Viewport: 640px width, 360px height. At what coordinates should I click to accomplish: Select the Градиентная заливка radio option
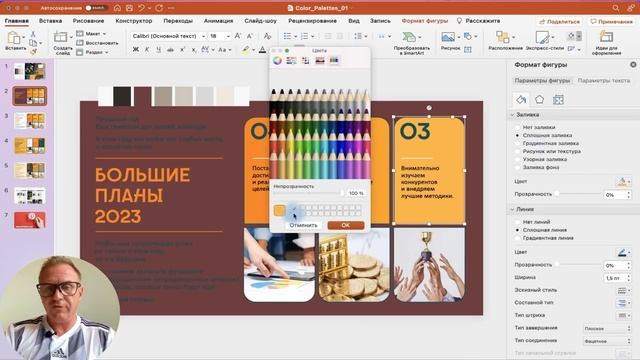coord(518,143)
